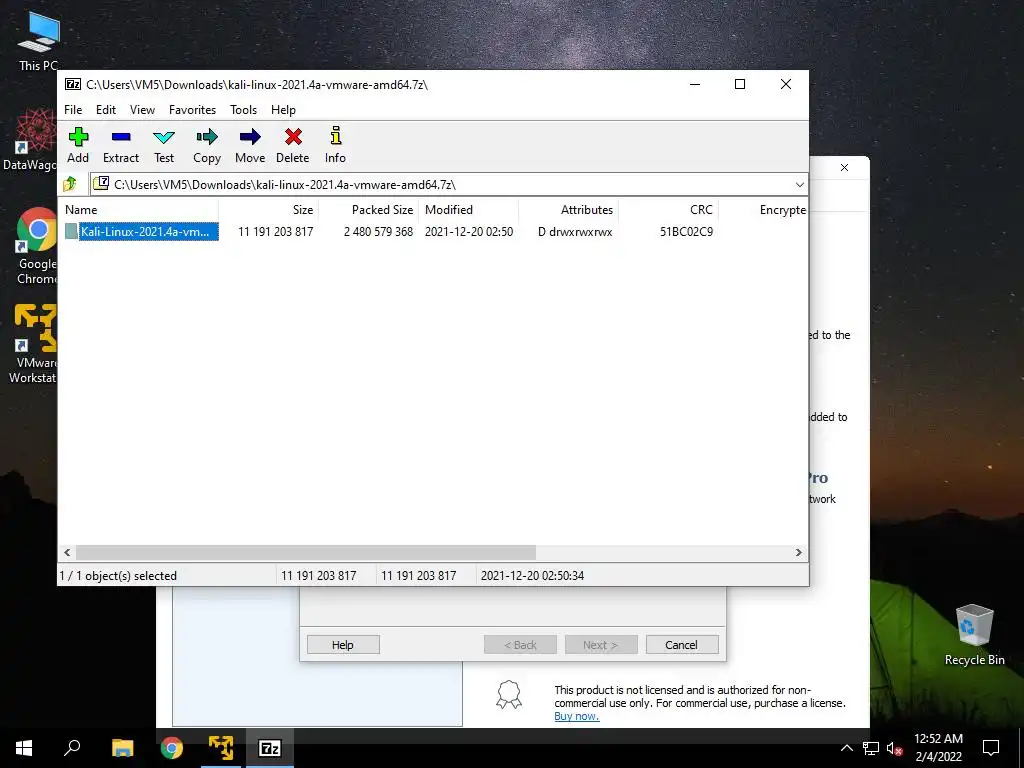Click the 7z archive icon in address bar

(101, 184)
